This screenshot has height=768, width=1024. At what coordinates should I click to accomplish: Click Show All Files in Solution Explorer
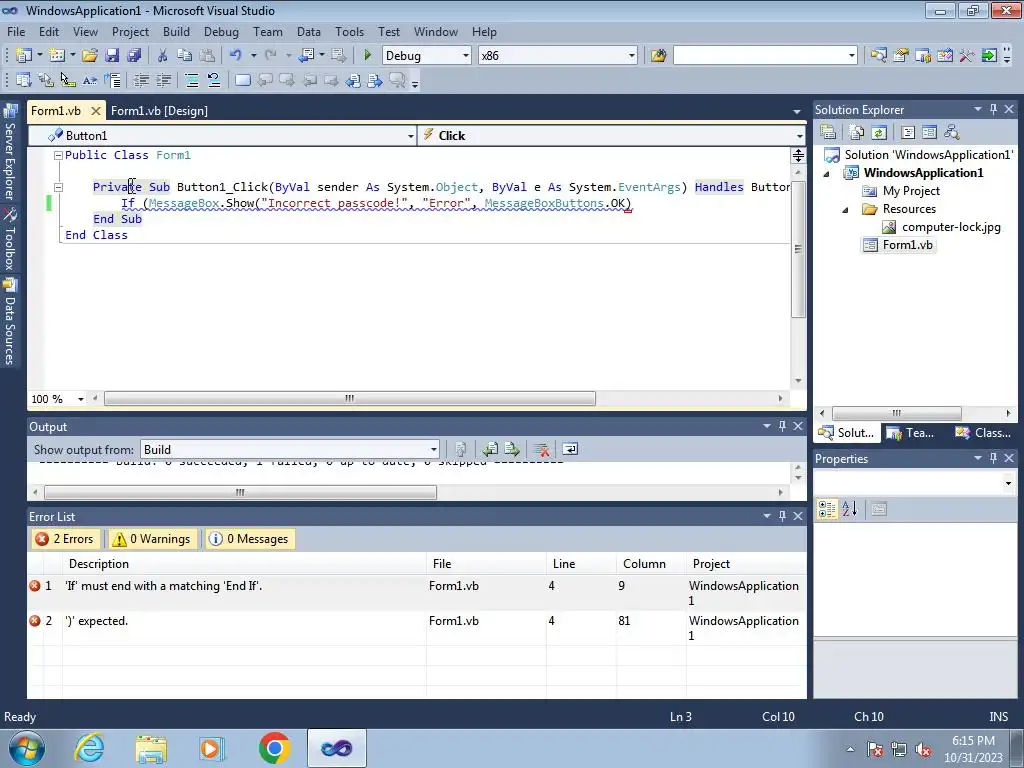857,133
